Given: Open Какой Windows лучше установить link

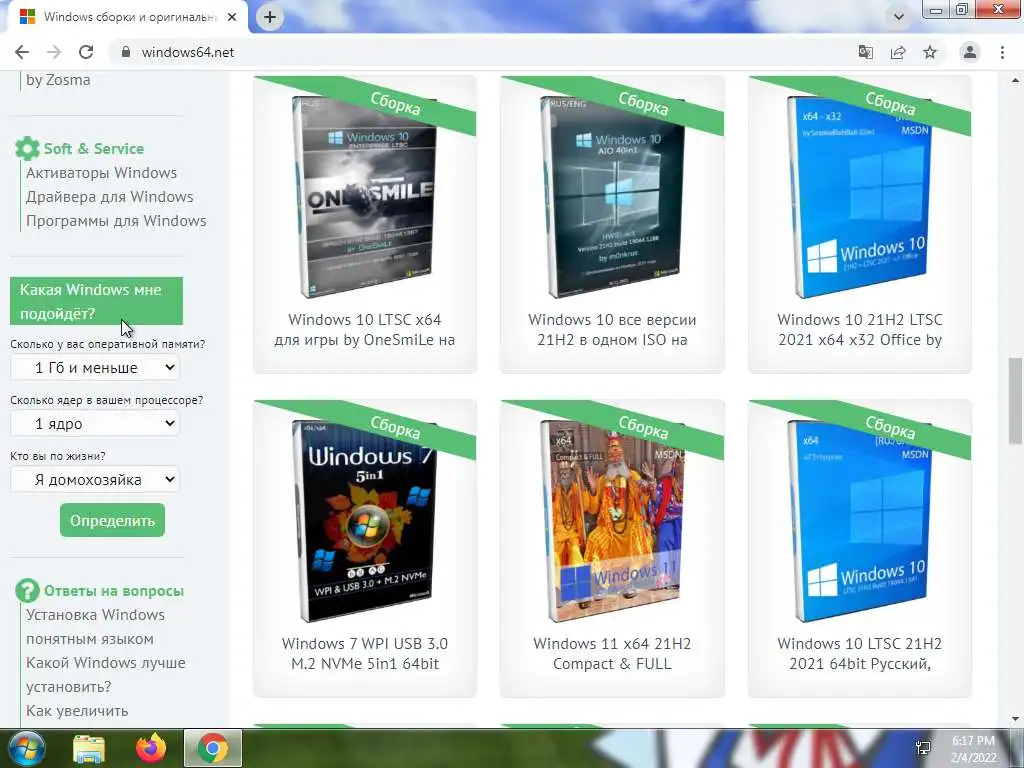Looking at the screenshot, I should 106,675.
